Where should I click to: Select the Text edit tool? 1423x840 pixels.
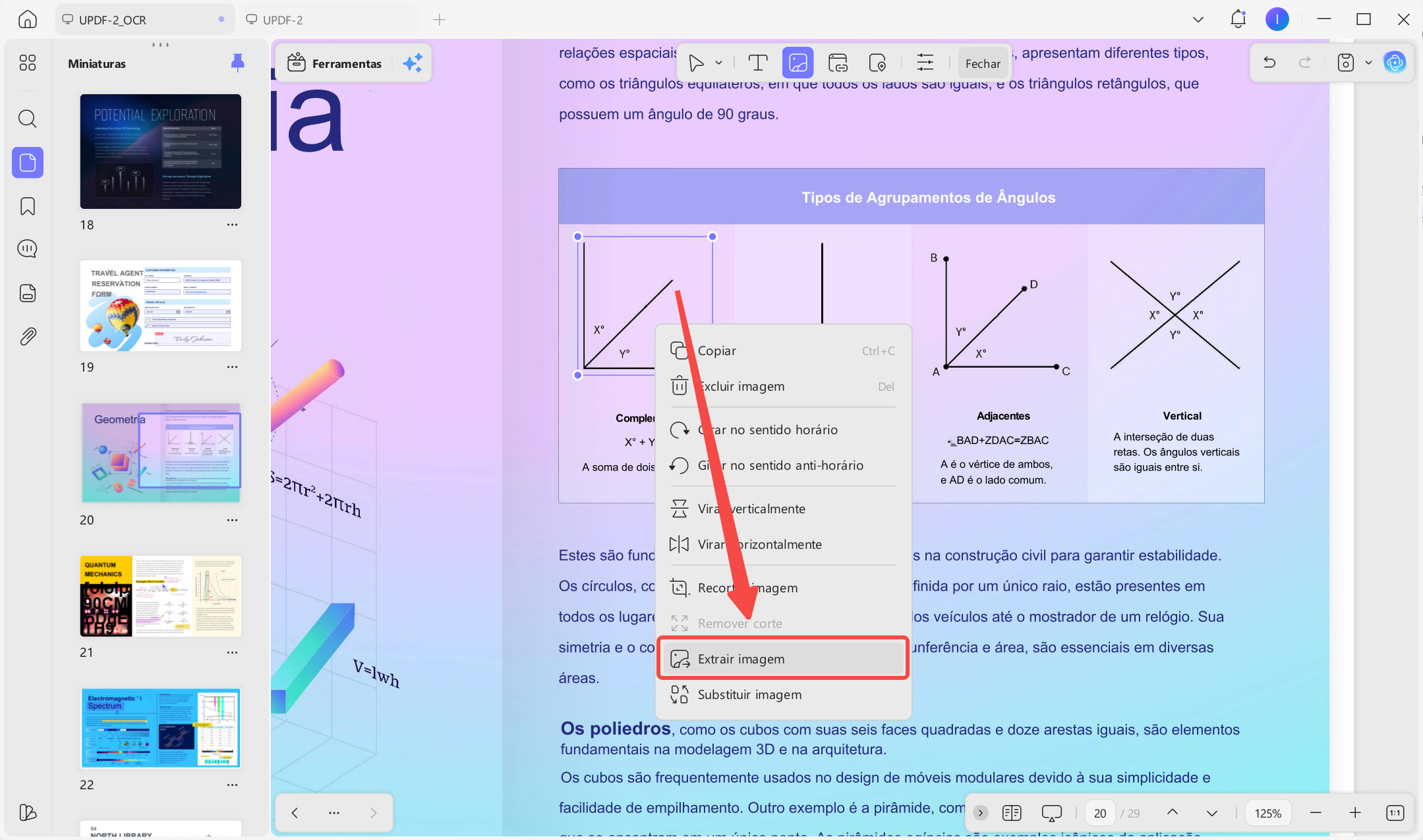[x=758, y=63]
